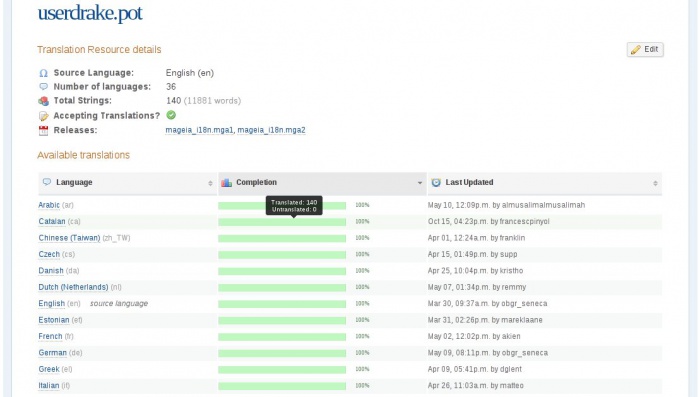Click the pencil icon on Edit button
The height and width of the screenshot is (397, 700).
(636, 50)
